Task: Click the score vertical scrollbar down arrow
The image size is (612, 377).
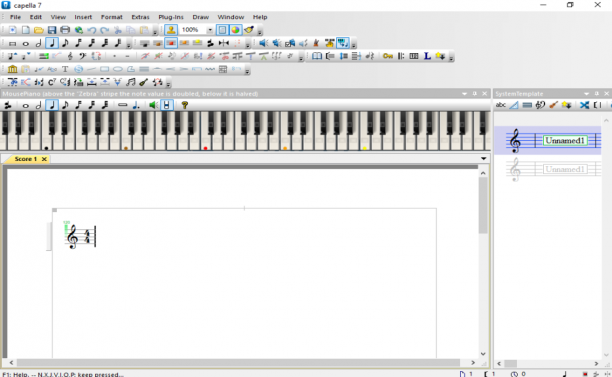Action: point(483,354)
